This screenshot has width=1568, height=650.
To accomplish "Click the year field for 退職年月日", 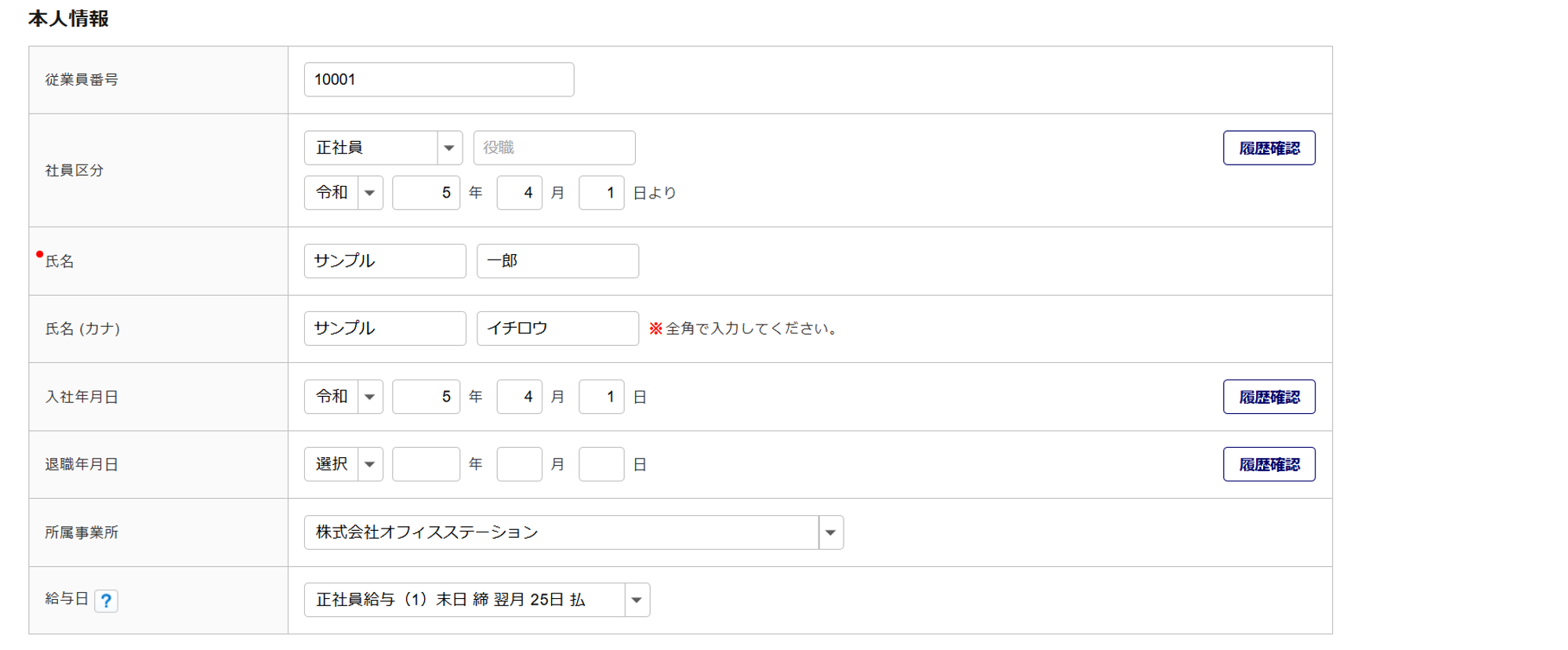I will click(x=426, y=465).
